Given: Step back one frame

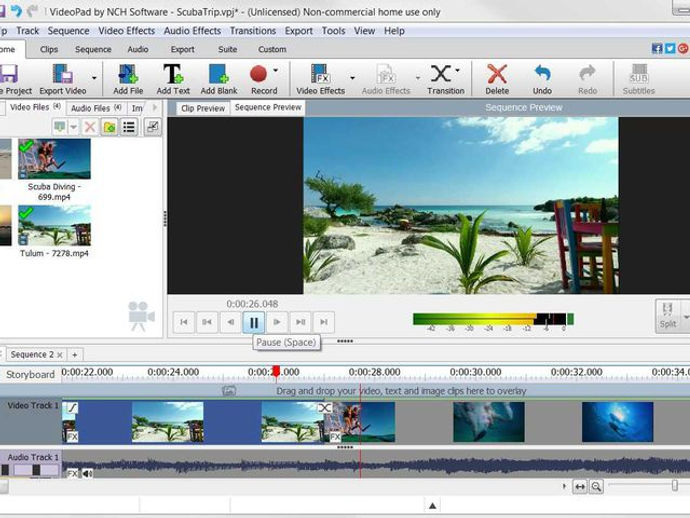Looking at the screenshot, I should click(x=230, y=322).
